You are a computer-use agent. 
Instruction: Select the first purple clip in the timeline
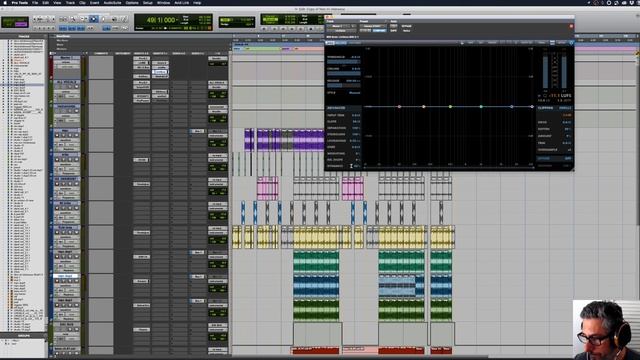pyautogui.click(x=249, y=139)
